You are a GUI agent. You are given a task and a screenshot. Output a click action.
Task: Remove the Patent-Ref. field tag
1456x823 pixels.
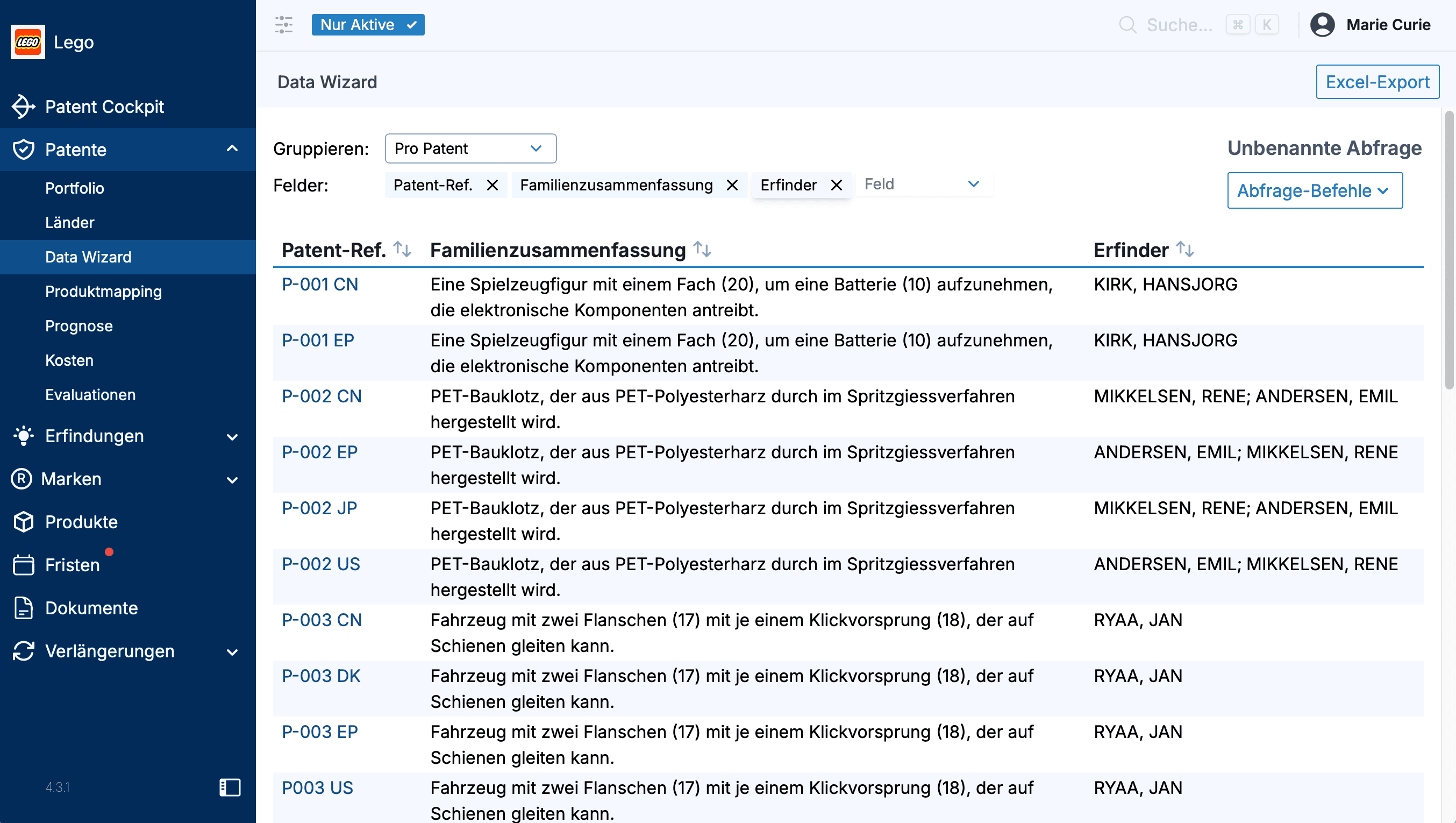(x=493, y=185)
